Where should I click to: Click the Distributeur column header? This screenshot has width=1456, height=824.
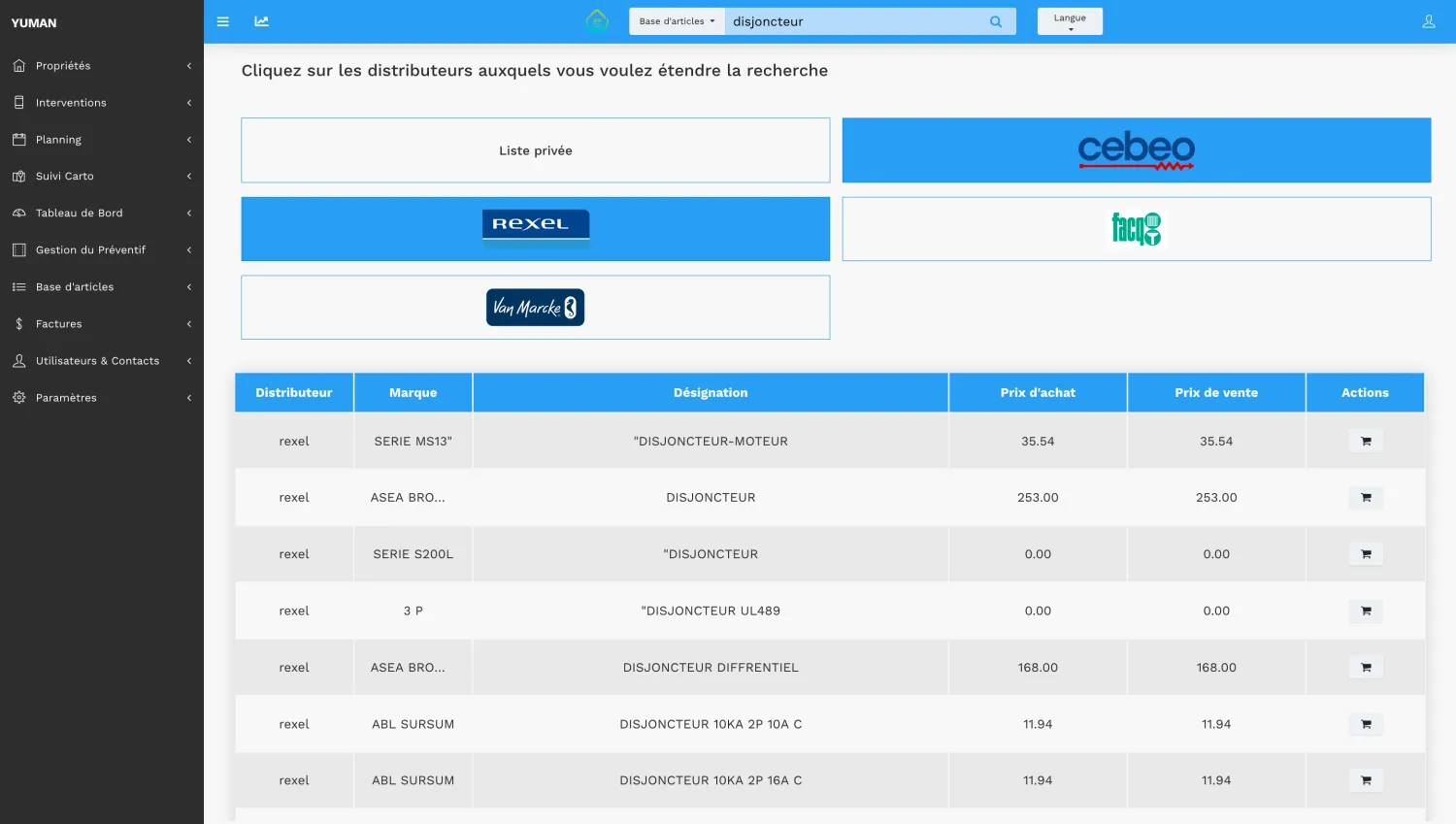[x=294, y=393]
